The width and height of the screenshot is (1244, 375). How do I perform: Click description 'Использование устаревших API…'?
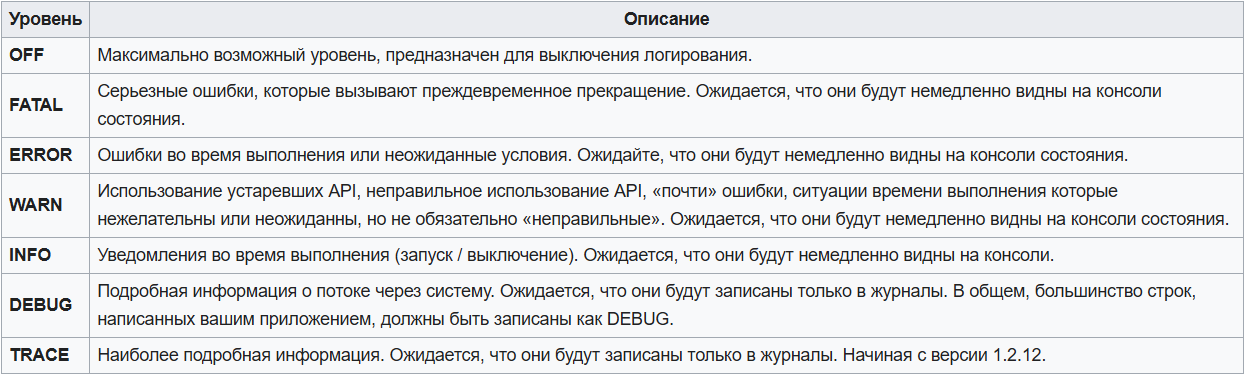666,204
